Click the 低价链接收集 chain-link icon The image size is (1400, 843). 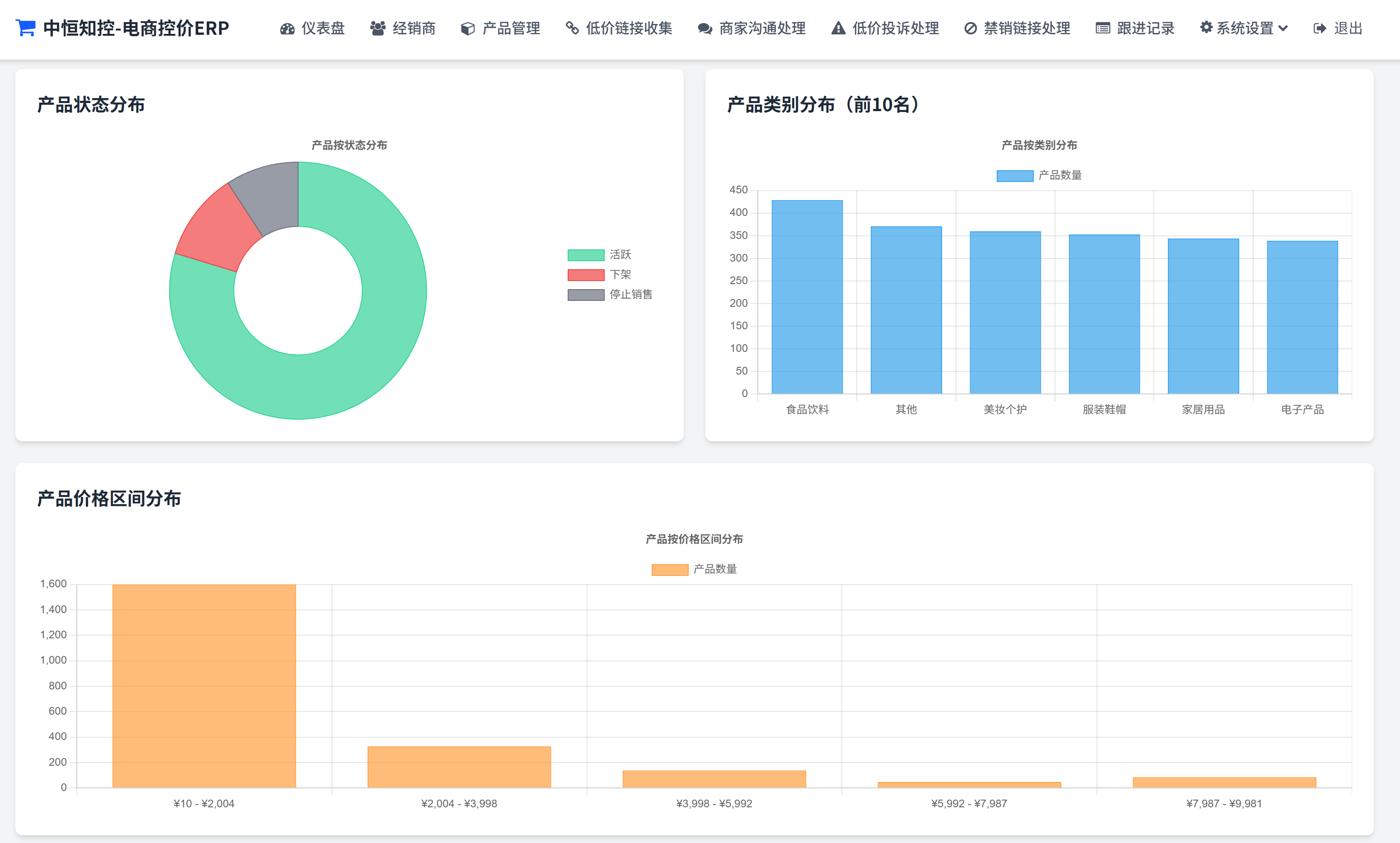572,28
